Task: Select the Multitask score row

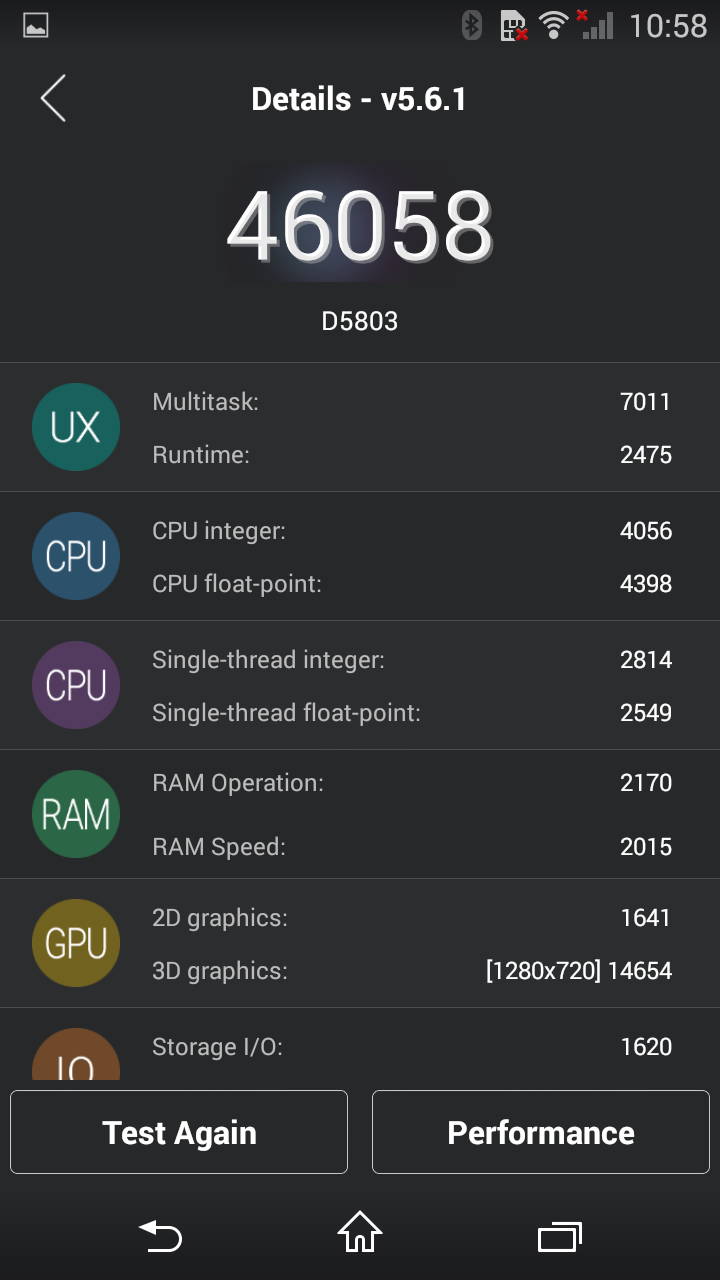Action: click(411, 402)
